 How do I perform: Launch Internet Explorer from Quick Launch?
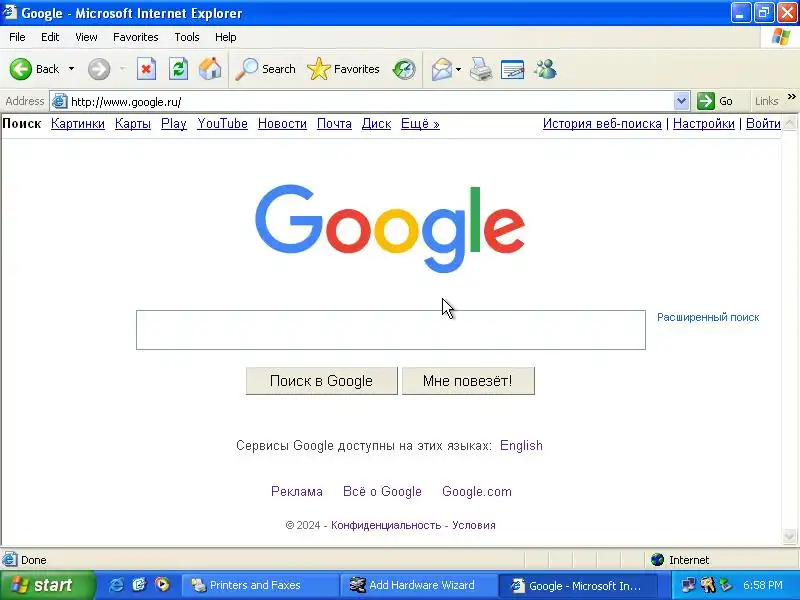pyautogui.click(x=116, y=585)
